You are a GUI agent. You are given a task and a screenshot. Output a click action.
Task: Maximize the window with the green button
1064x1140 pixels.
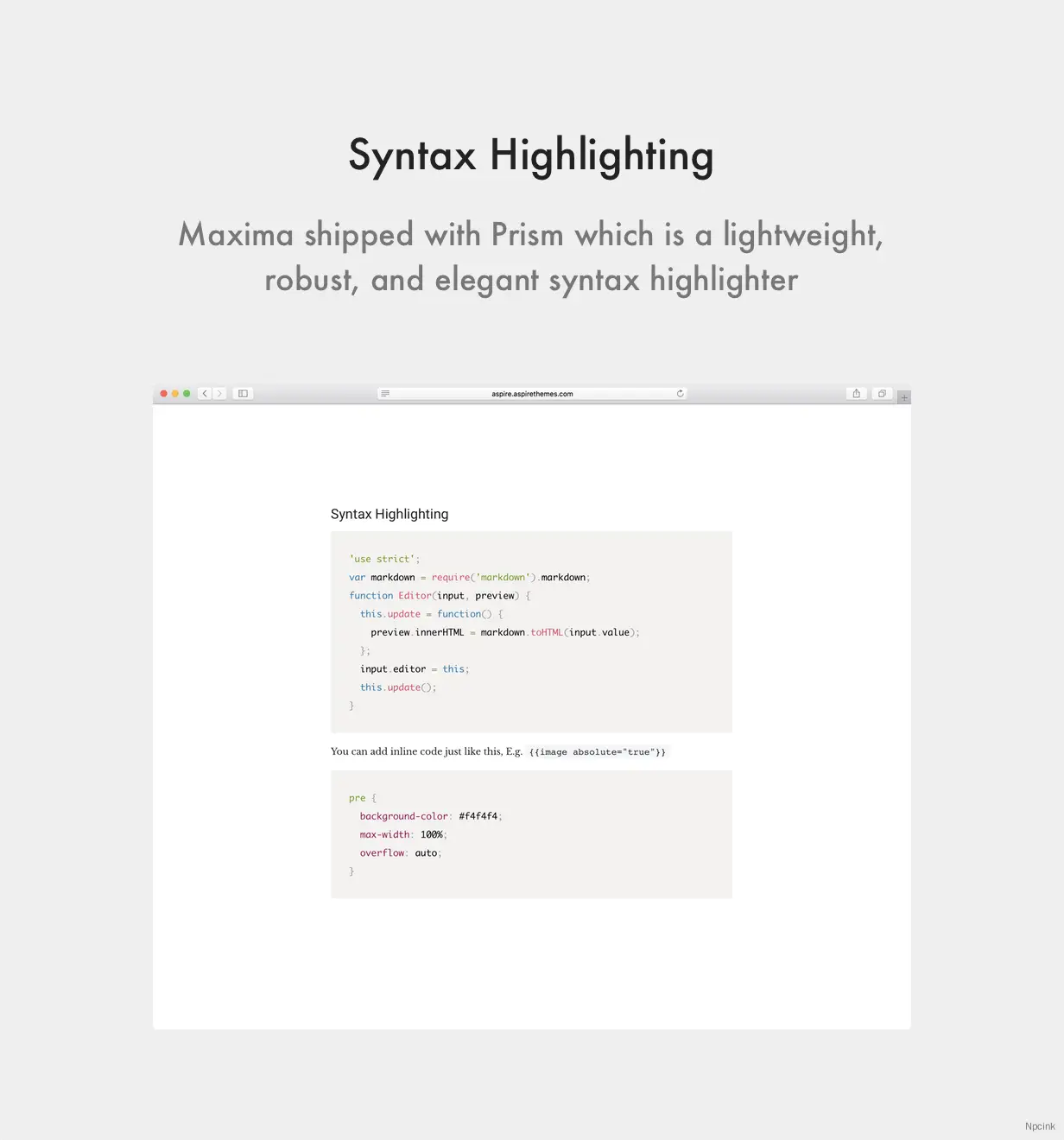tap(187, 394)
